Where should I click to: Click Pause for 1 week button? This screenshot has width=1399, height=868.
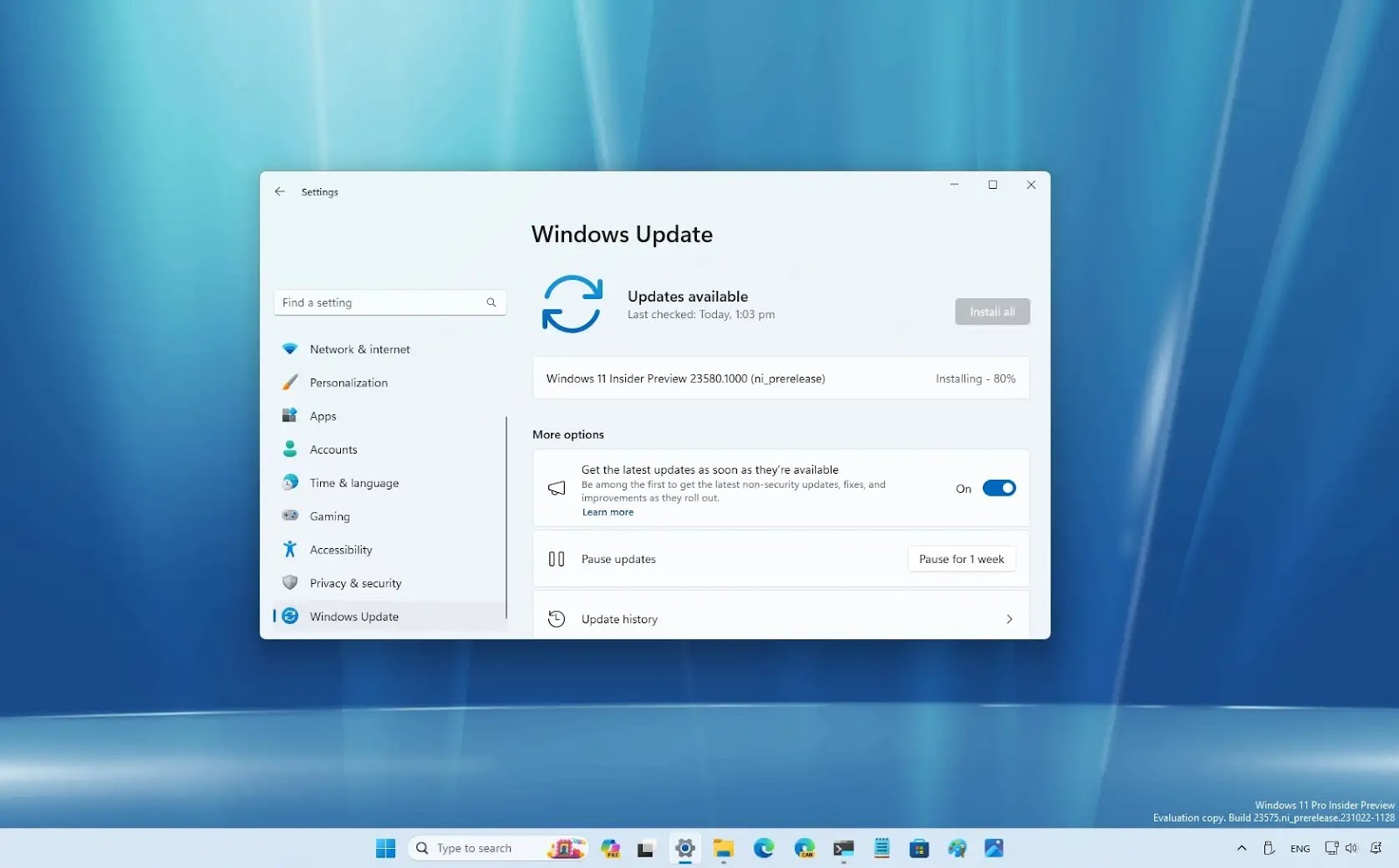[x=962, y=559]
